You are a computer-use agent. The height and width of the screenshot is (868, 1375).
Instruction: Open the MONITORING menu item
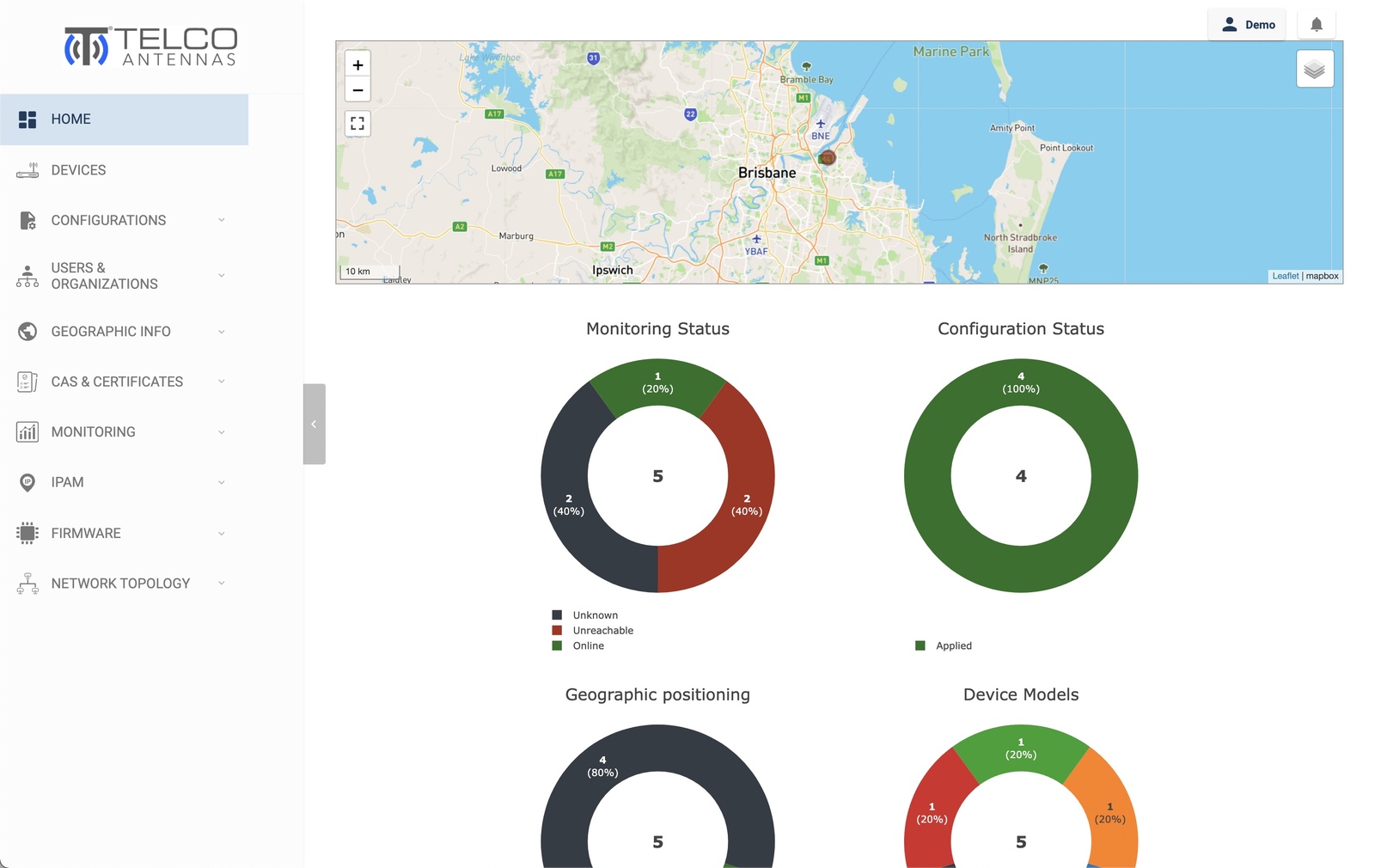coord(124,432)
